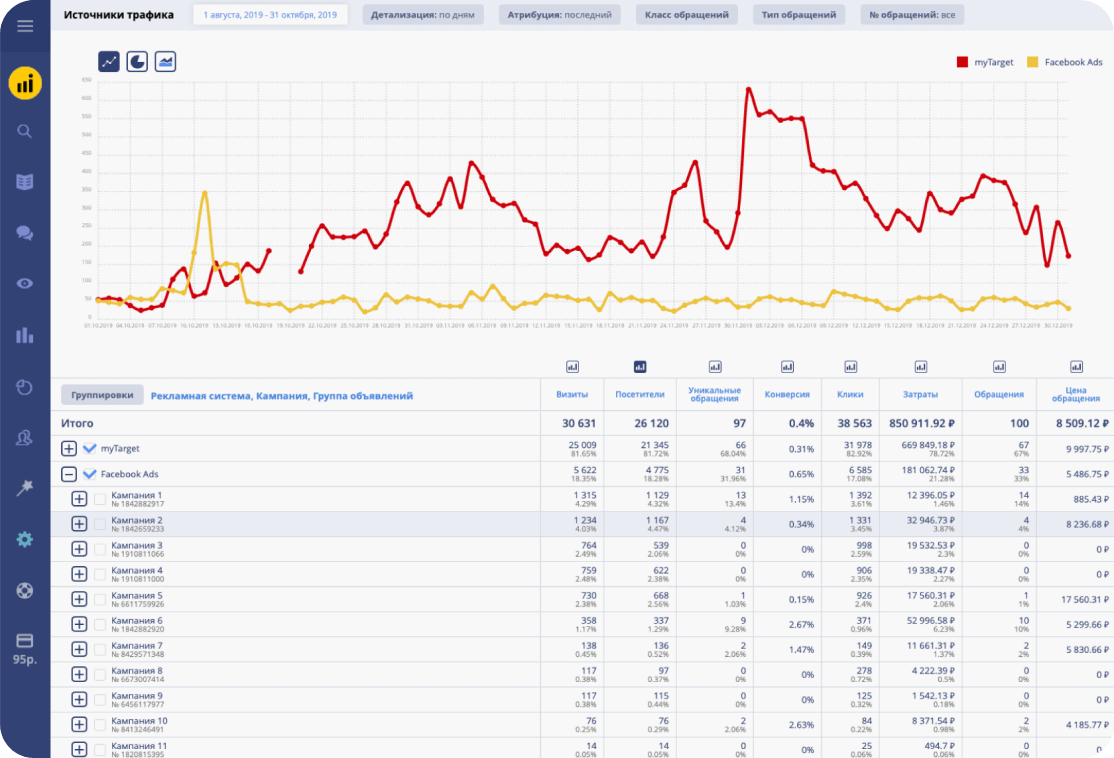Open search from the sidebar
The image size is (1114, 758).
25,131
